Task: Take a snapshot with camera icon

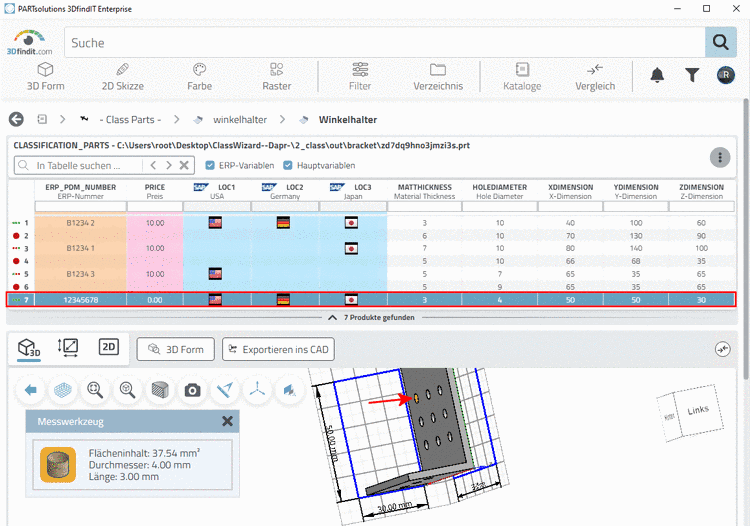Action: pos(192,390)
